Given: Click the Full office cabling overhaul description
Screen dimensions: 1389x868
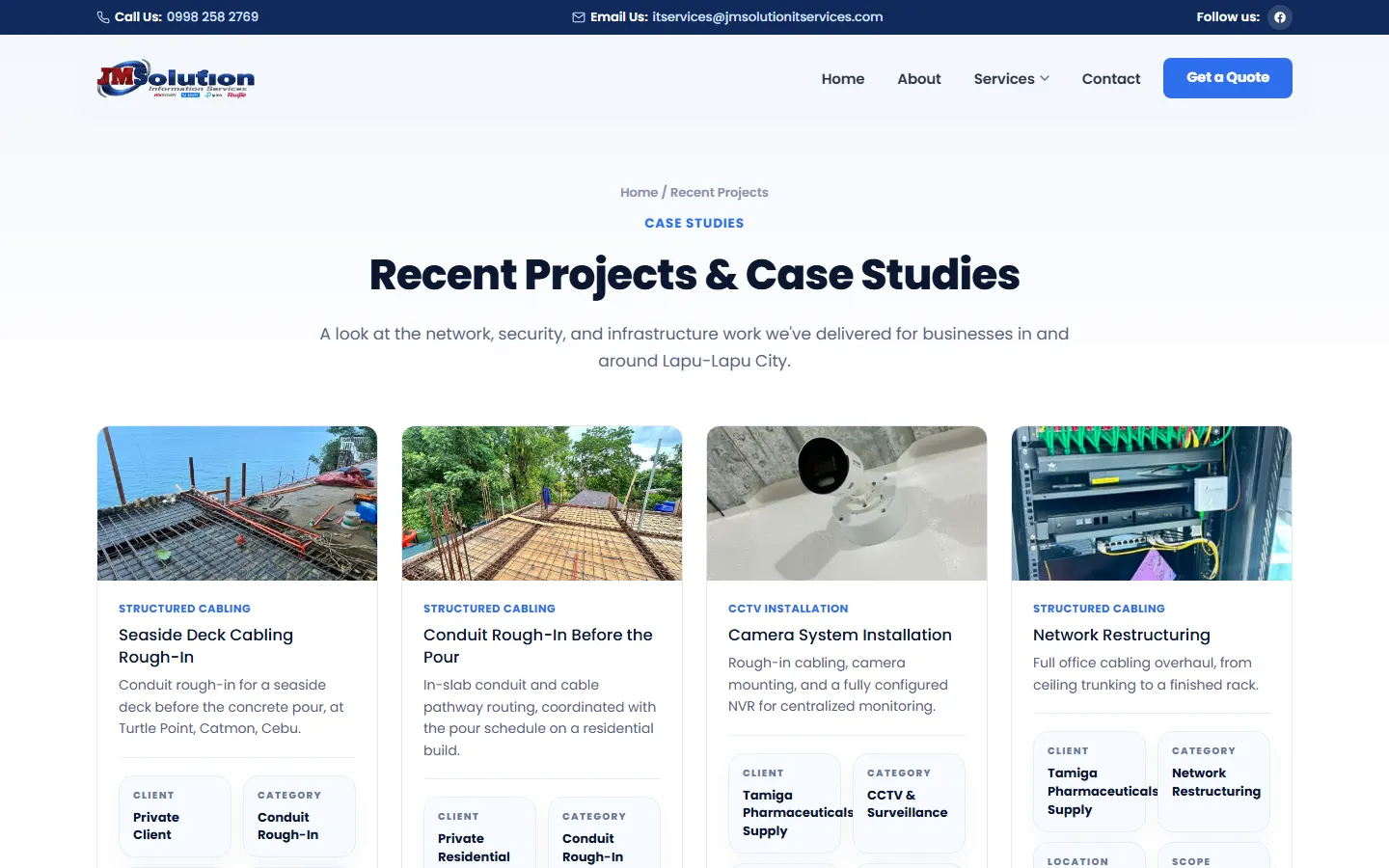Looking at the screenshot, I should (x=1146, y=674).
